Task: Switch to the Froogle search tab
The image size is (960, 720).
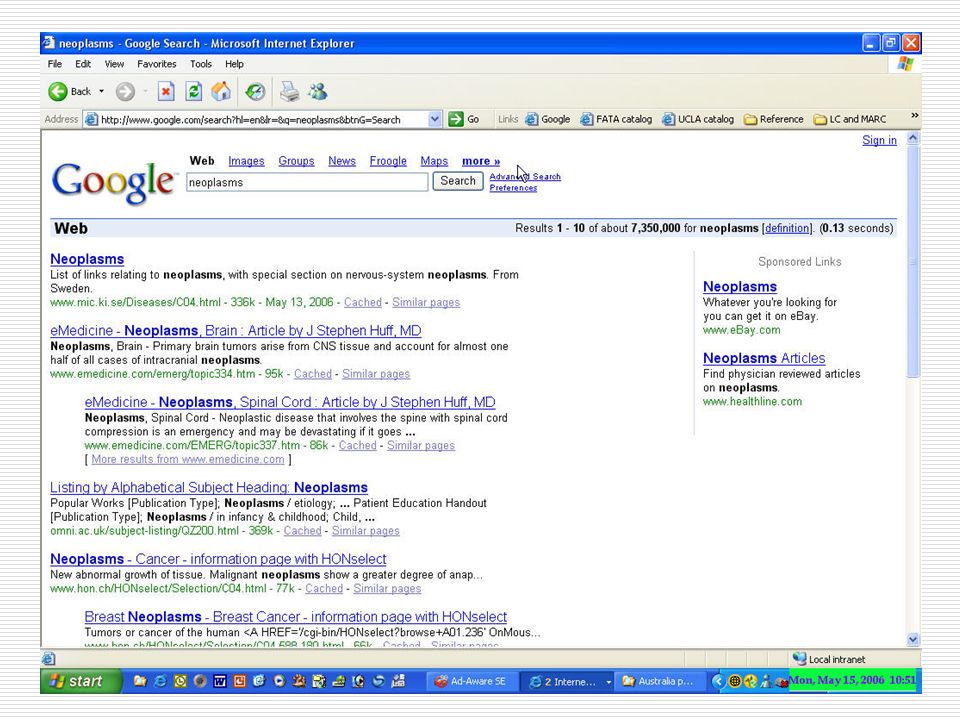Action: click(388, 161)
